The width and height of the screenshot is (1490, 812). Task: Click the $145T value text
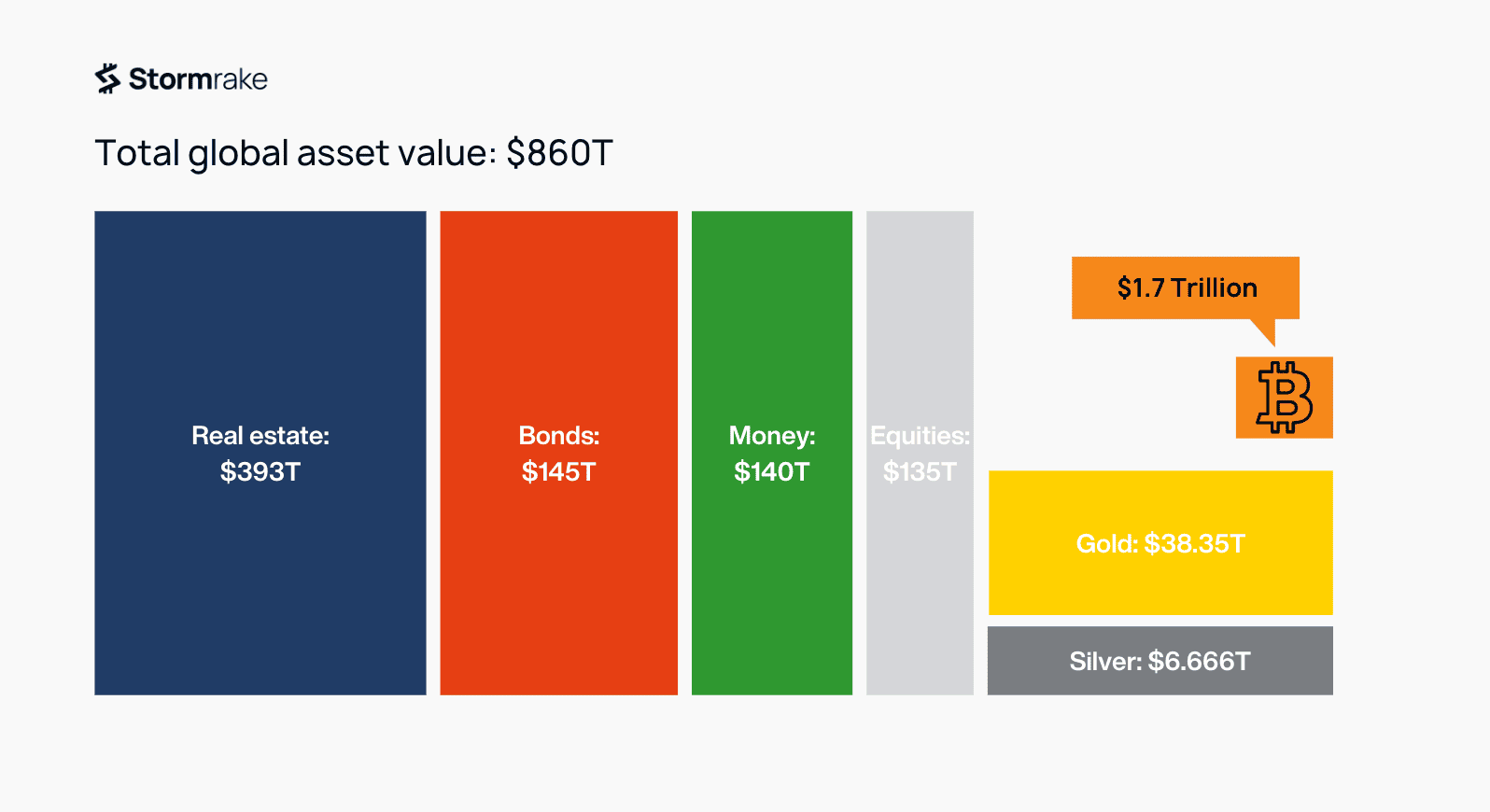(558, 472)
